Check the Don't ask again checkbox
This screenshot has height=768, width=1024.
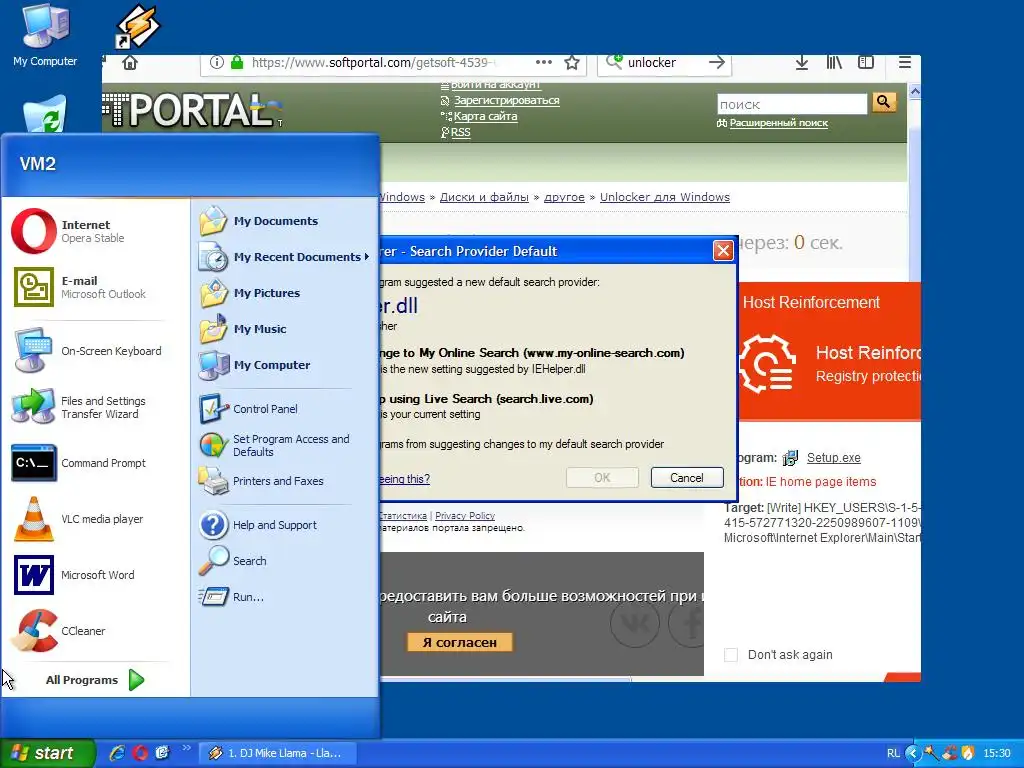click(731, 655)
